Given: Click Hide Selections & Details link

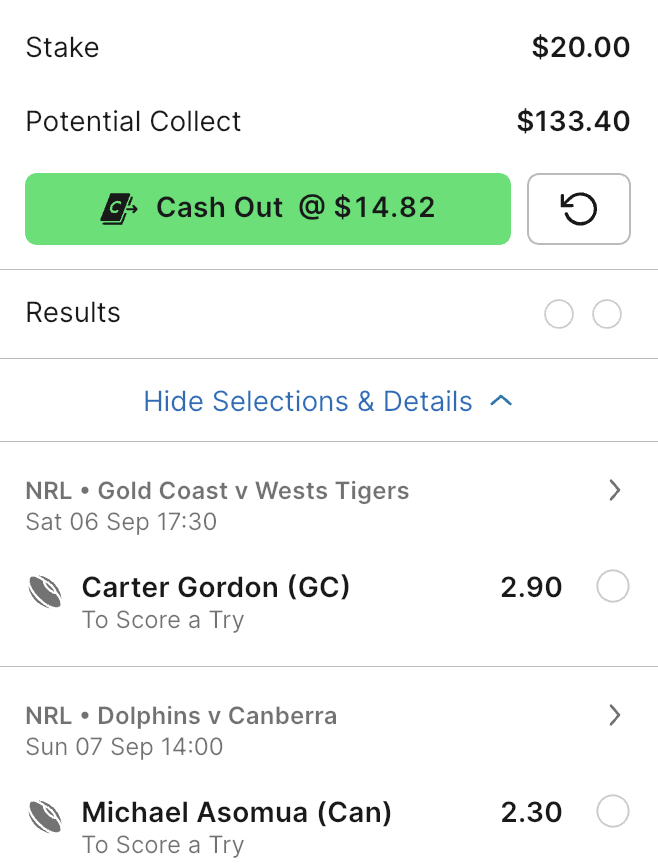Looking at the screenshot, I should click(308, 401).
